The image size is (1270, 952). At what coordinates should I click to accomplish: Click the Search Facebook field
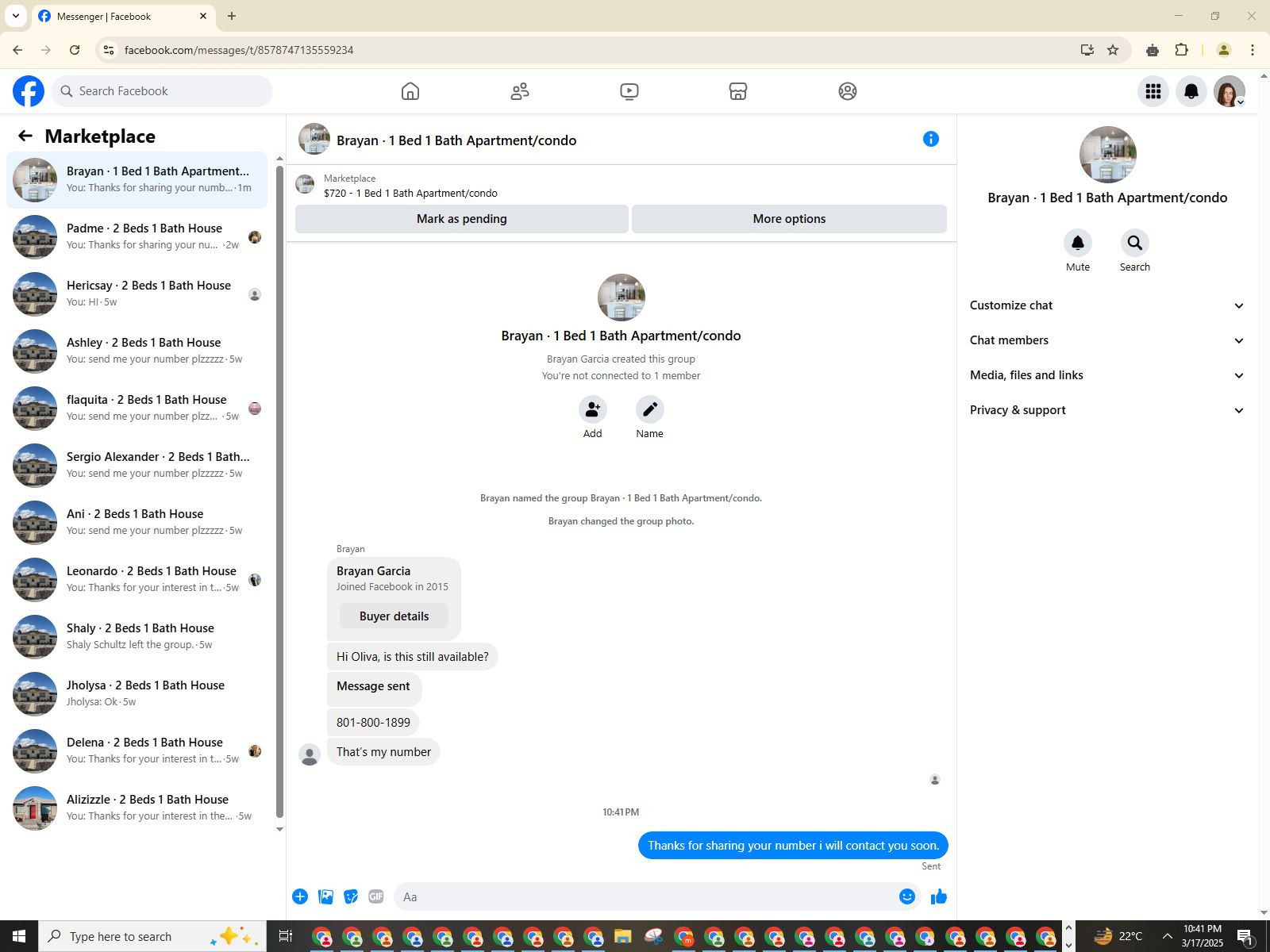click(163, 91)
